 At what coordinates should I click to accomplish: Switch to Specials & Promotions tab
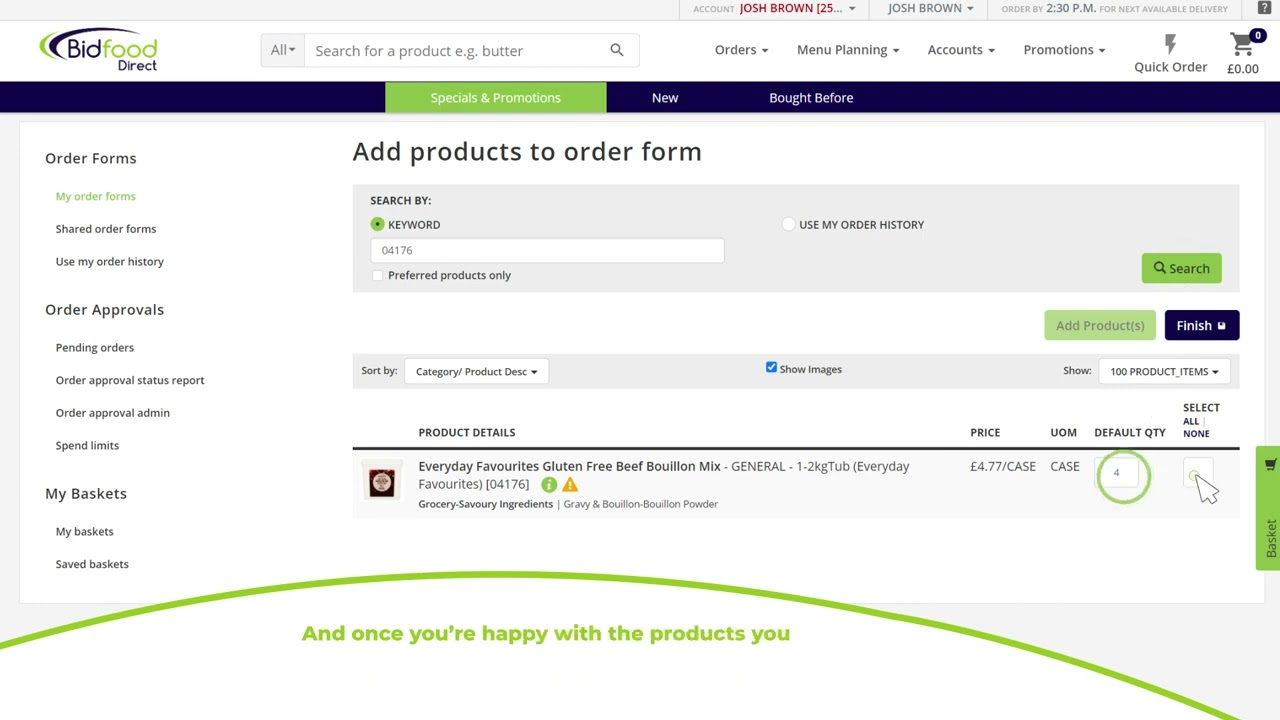tap(496, 97)
